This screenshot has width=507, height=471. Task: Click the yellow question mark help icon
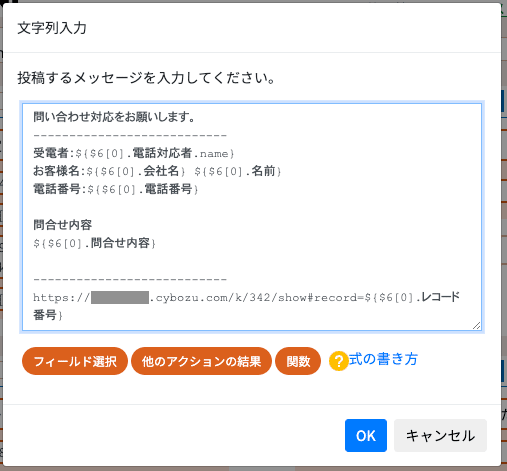coord(338,361)
